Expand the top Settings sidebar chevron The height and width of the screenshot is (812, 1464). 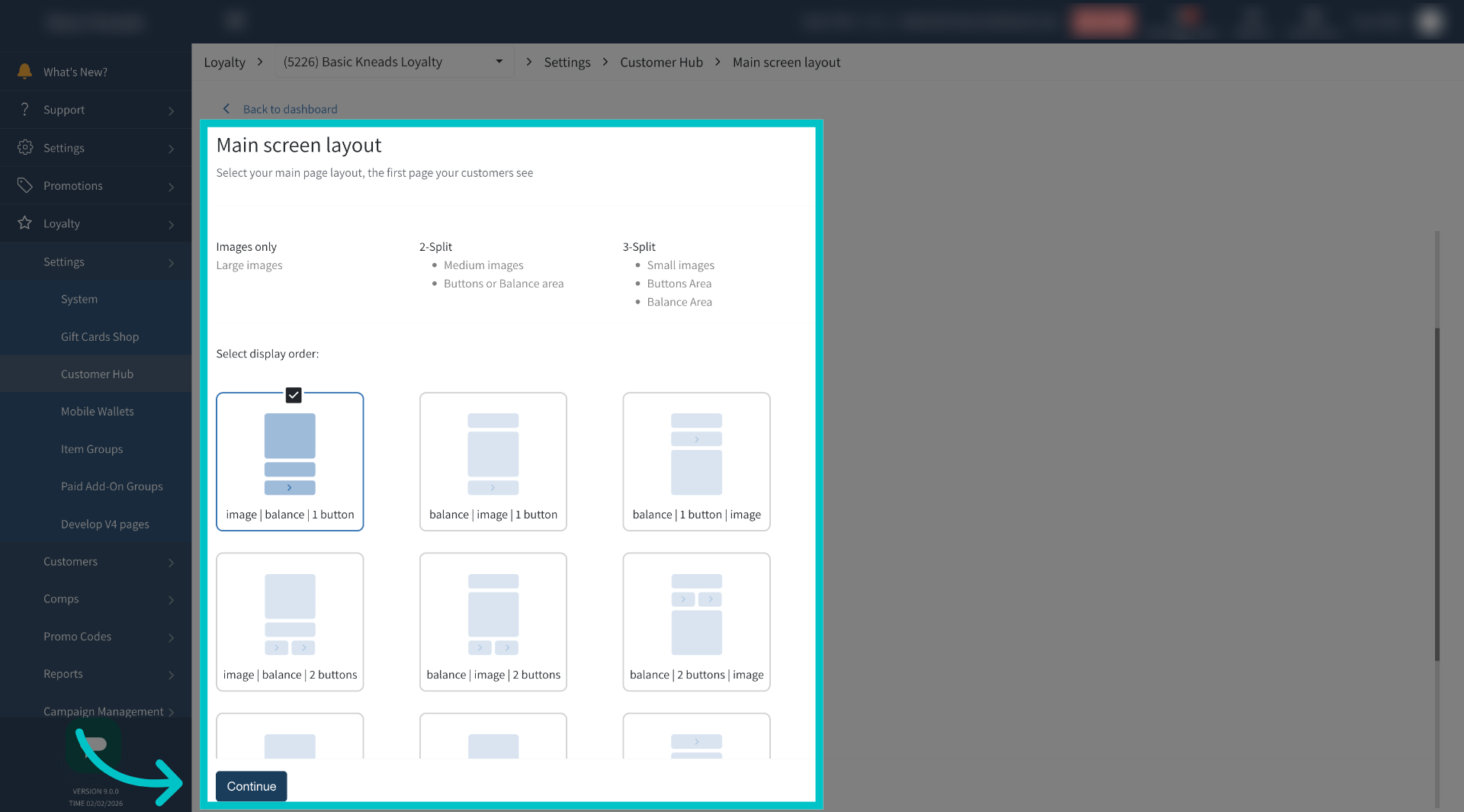pos(171,149)
